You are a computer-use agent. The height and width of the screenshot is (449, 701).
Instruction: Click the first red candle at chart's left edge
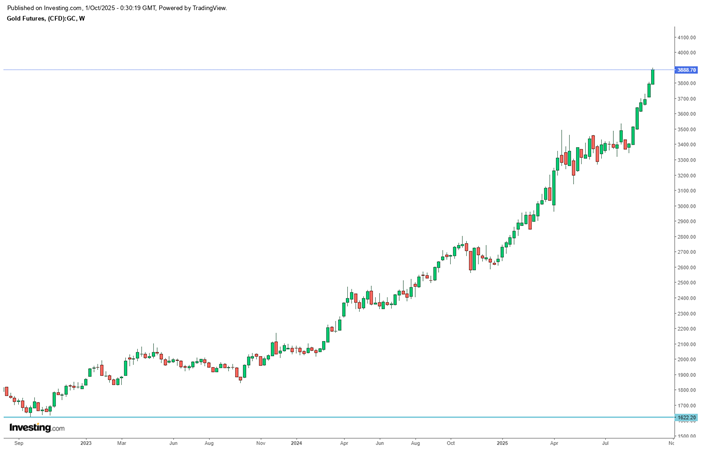(6, 392)
